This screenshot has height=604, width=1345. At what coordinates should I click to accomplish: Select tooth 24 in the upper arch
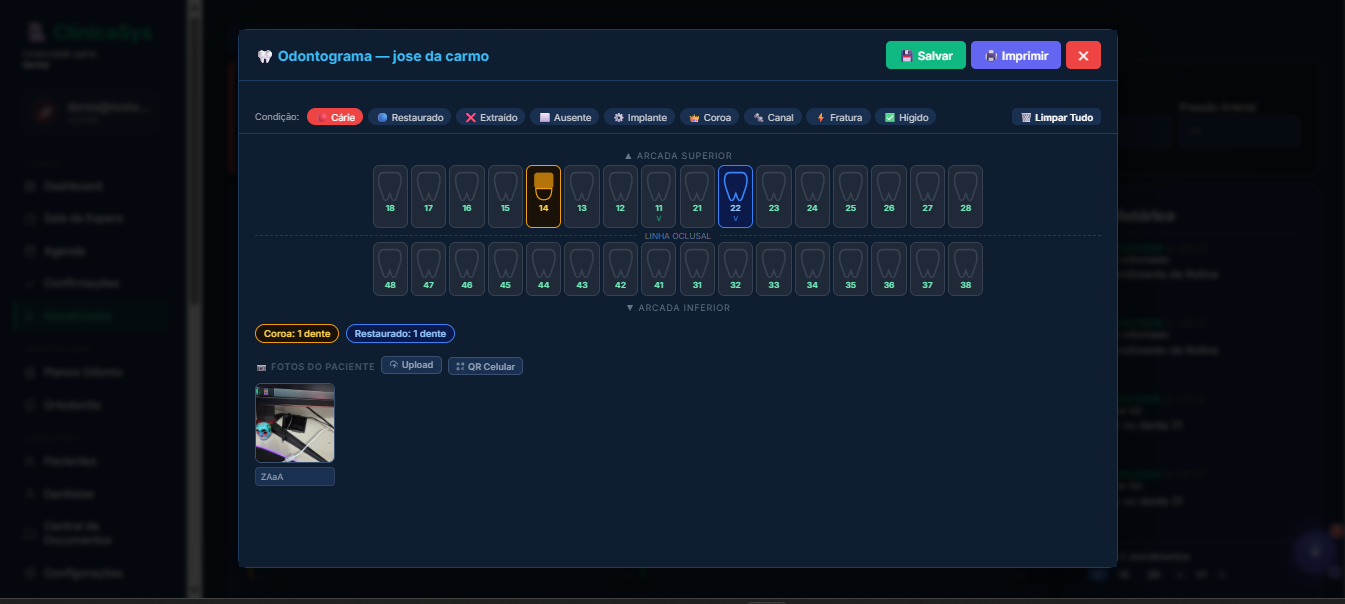click(812, 197)
